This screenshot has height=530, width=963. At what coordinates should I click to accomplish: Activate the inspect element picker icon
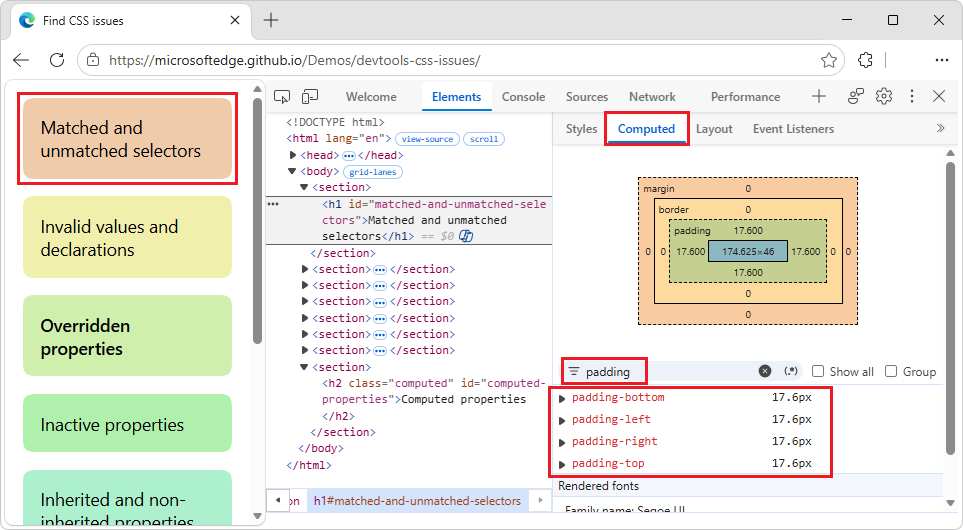pos(282,96)
